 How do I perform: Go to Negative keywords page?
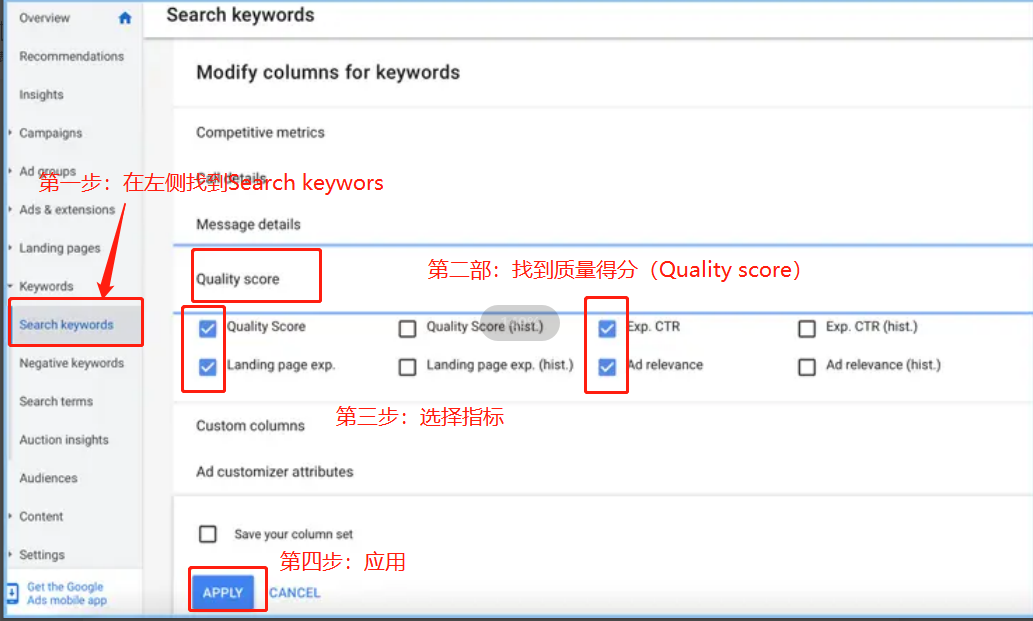click(x=71, y=363)
